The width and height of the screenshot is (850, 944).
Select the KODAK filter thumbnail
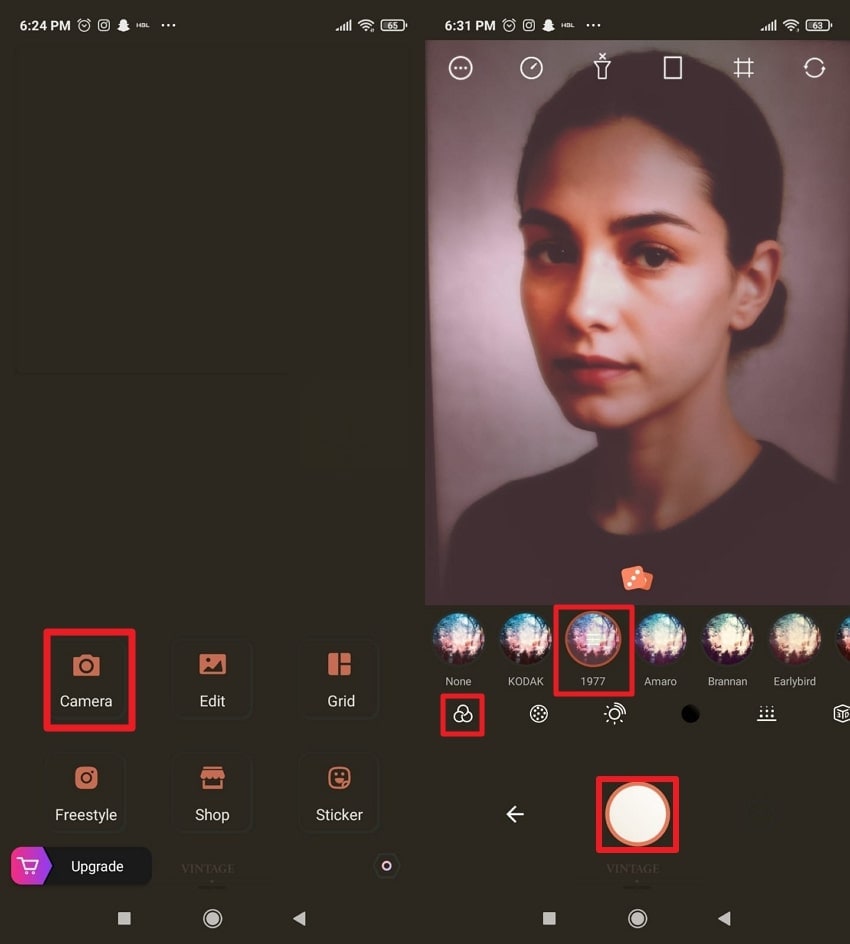pyautogui.click(x=526, y=639)
